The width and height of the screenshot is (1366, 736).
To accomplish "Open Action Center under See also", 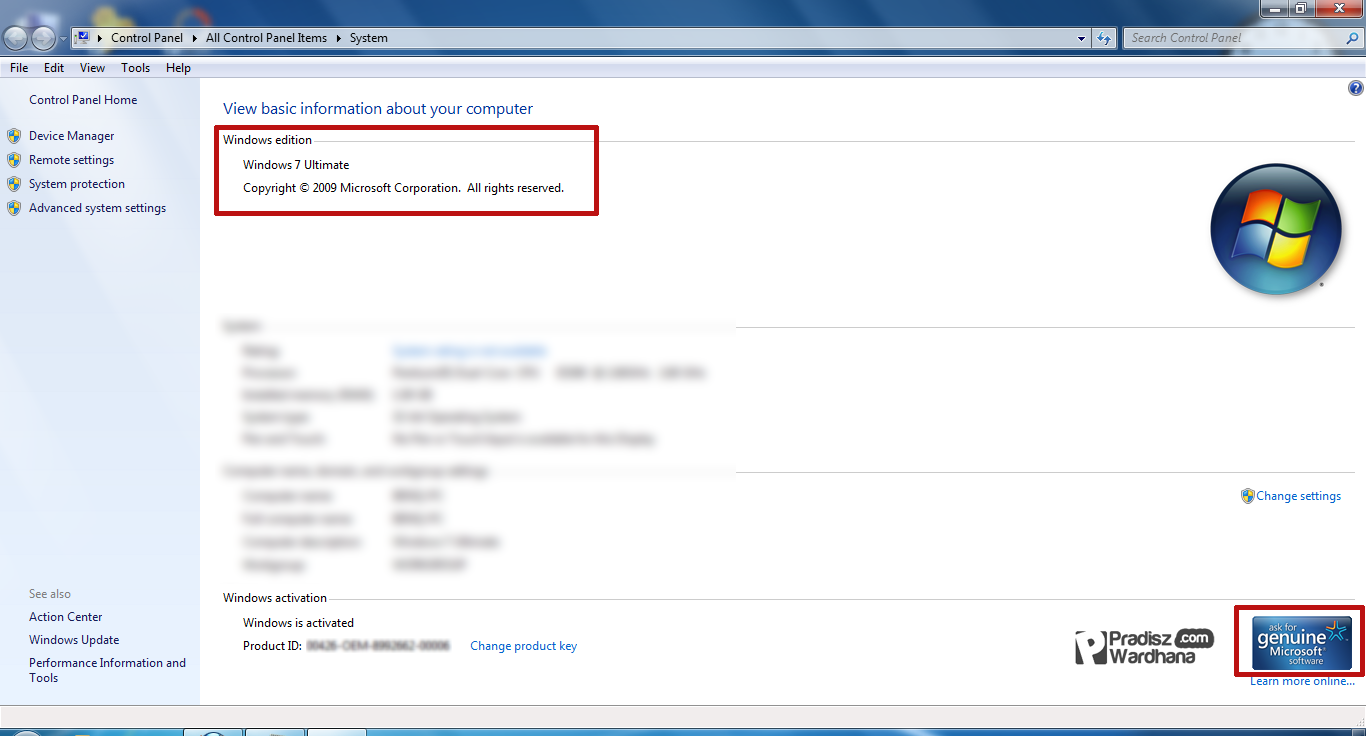I will coord(66,617).
